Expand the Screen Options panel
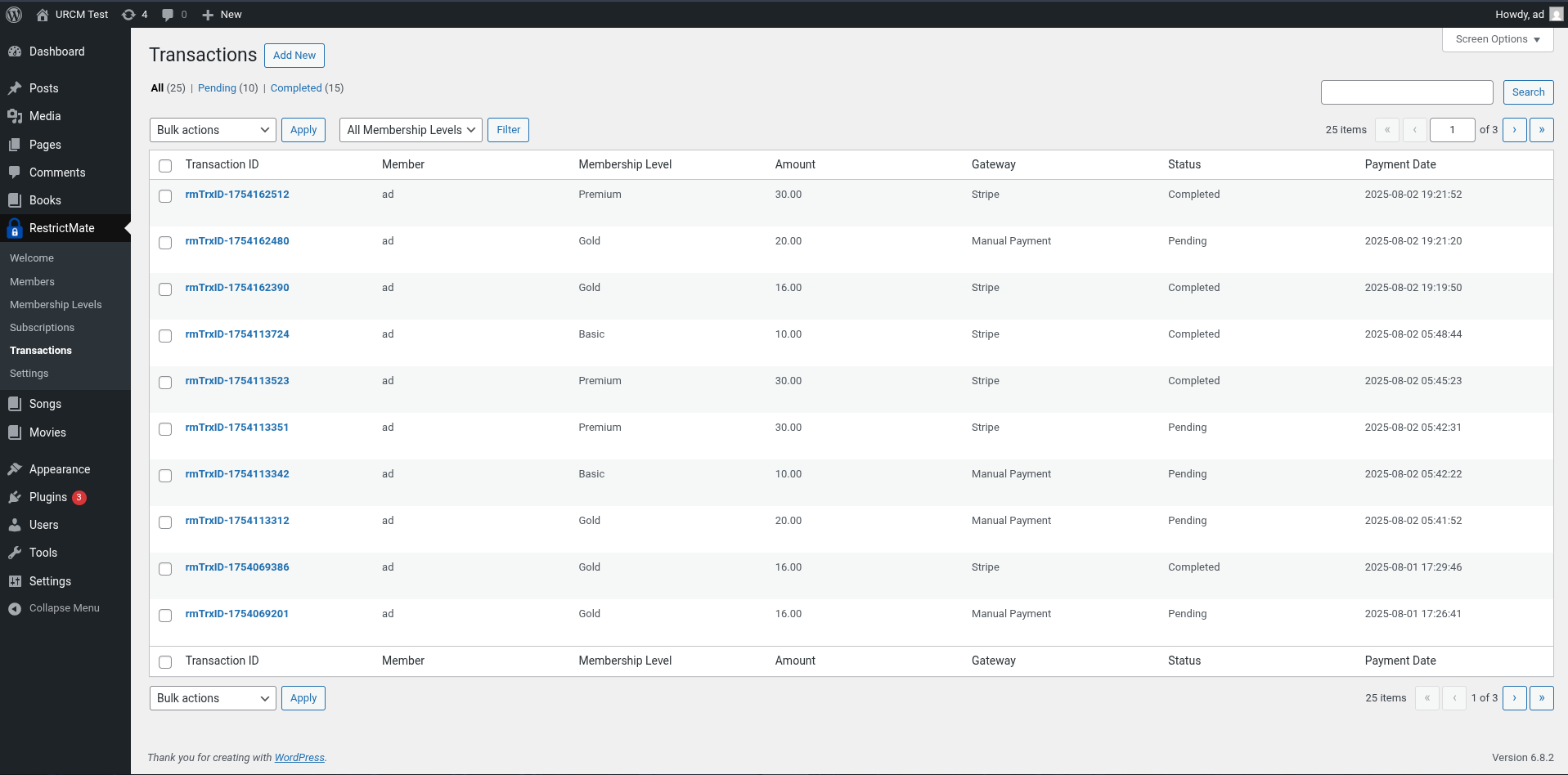Image resolution: width=1568 pixels, height=775 pixels. pos(1498,39)
